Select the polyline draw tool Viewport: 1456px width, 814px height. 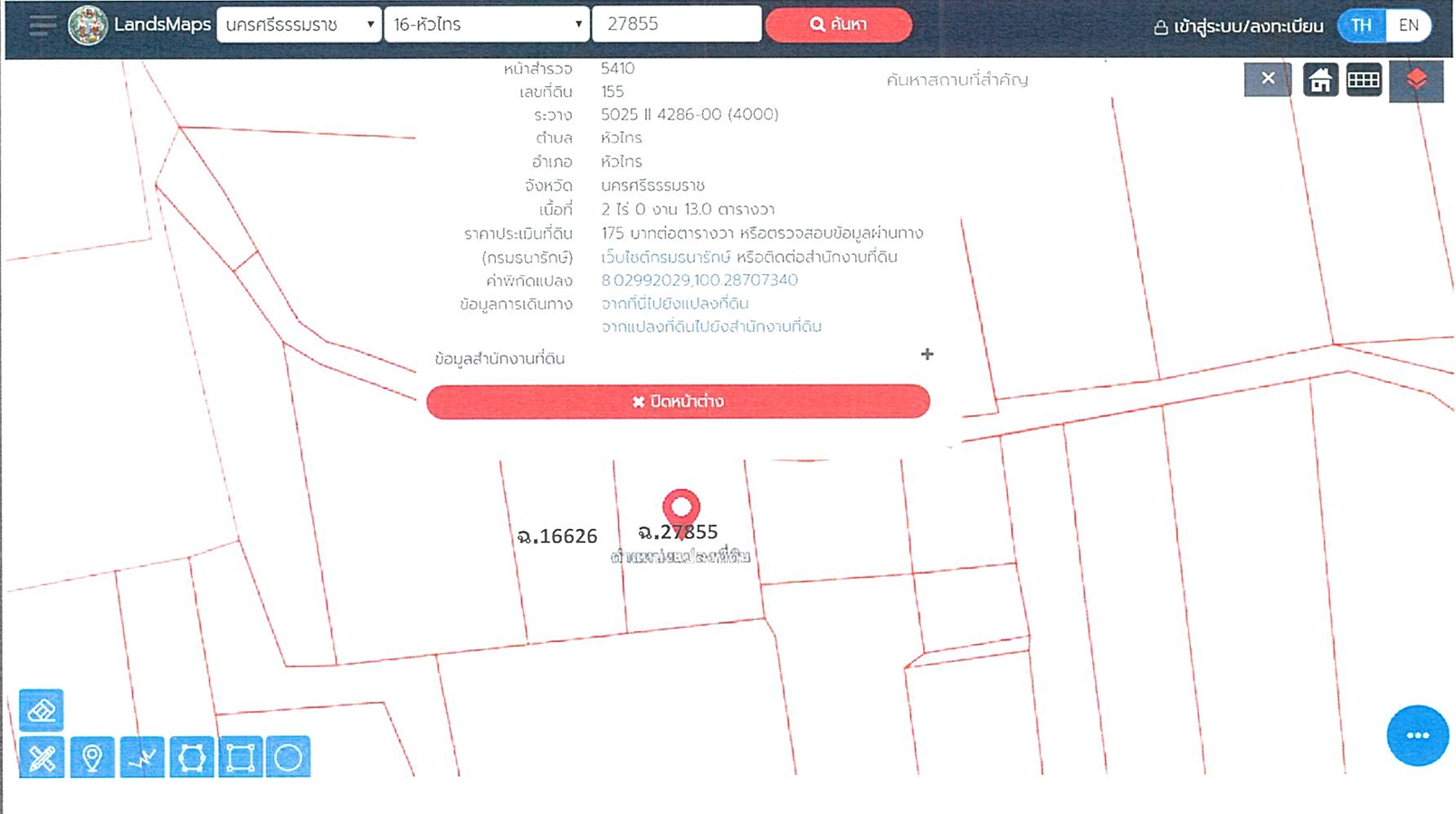[x=142, y=757]
